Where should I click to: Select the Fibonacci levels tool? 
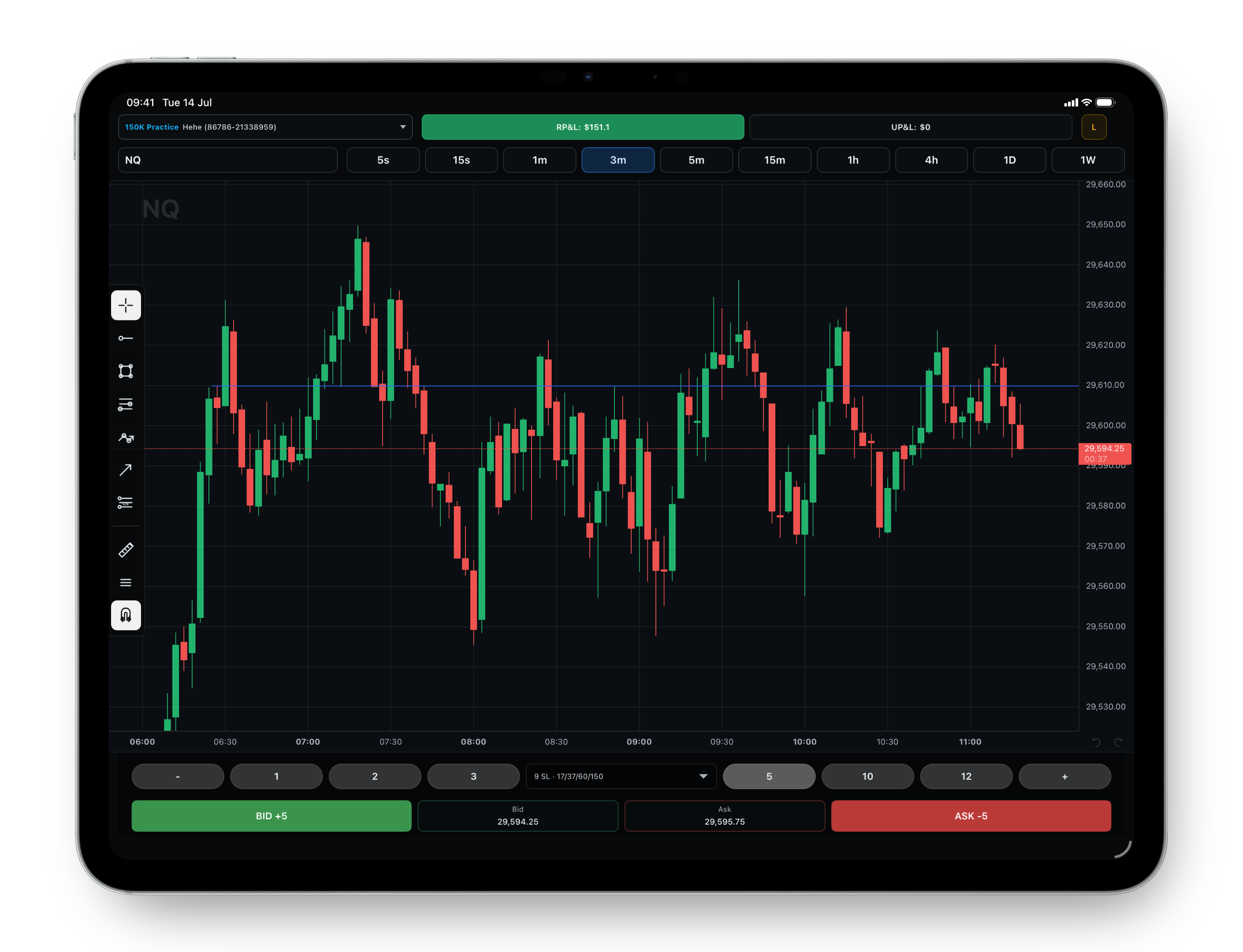pos(126,404)
